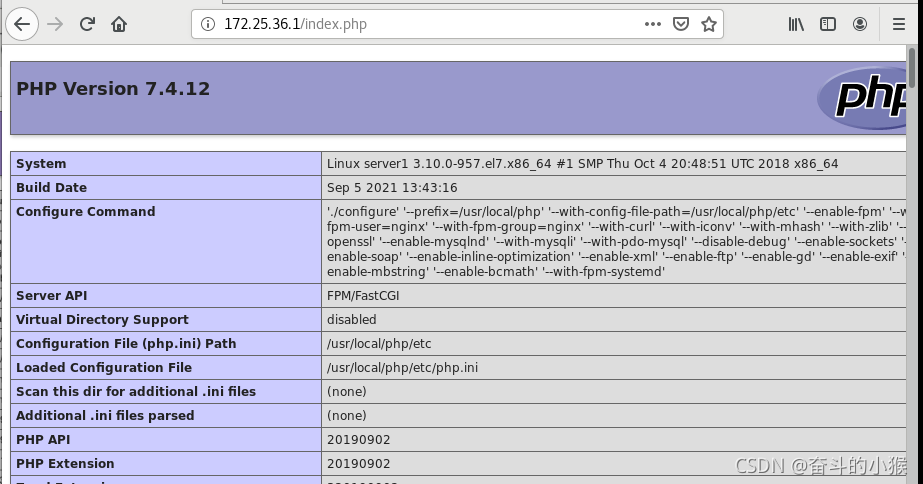
Task: Open the browser home page
Action: 119,24
